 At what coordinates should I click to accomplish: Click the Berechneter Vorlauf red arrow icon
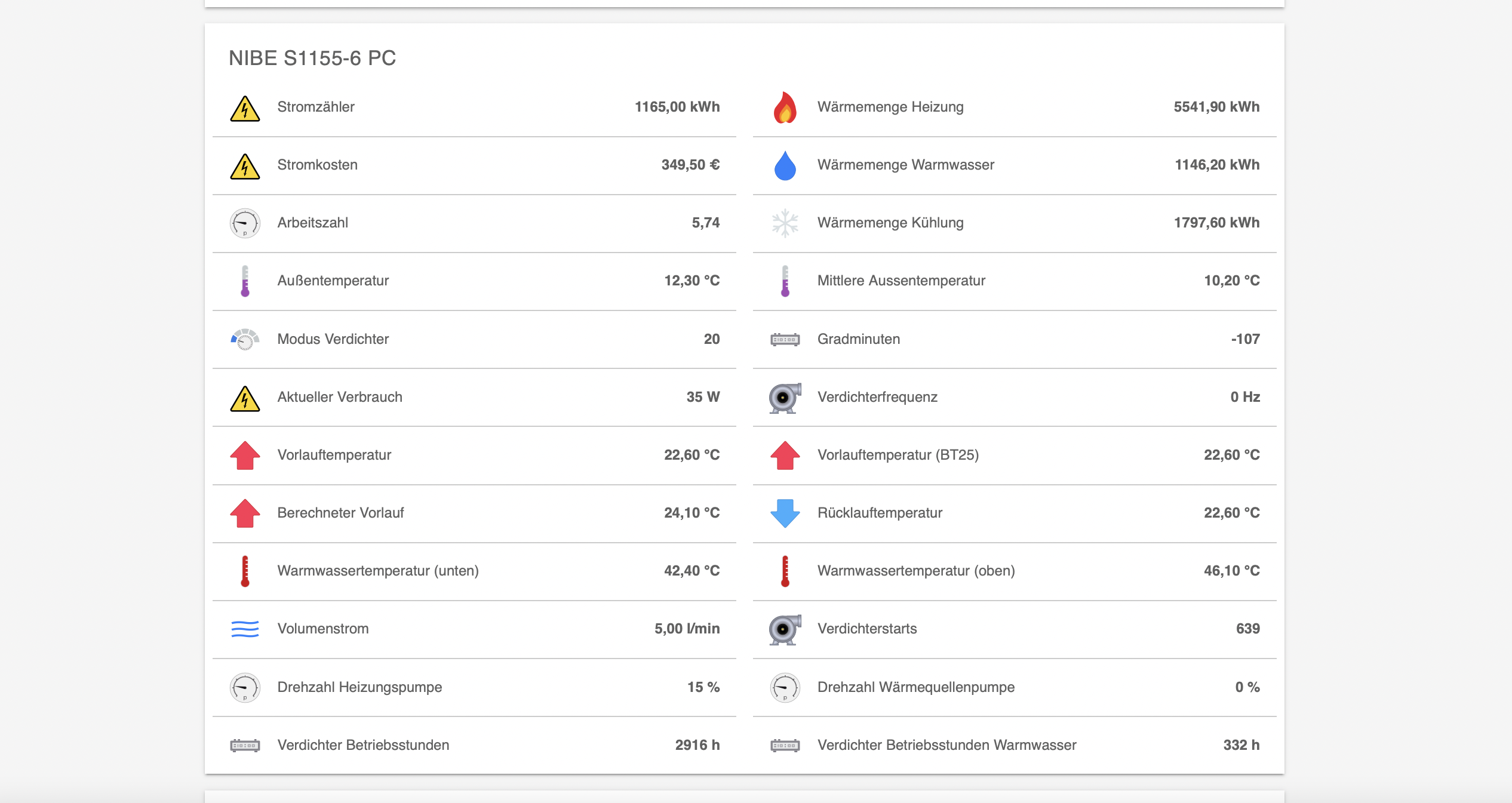[245, 513]
